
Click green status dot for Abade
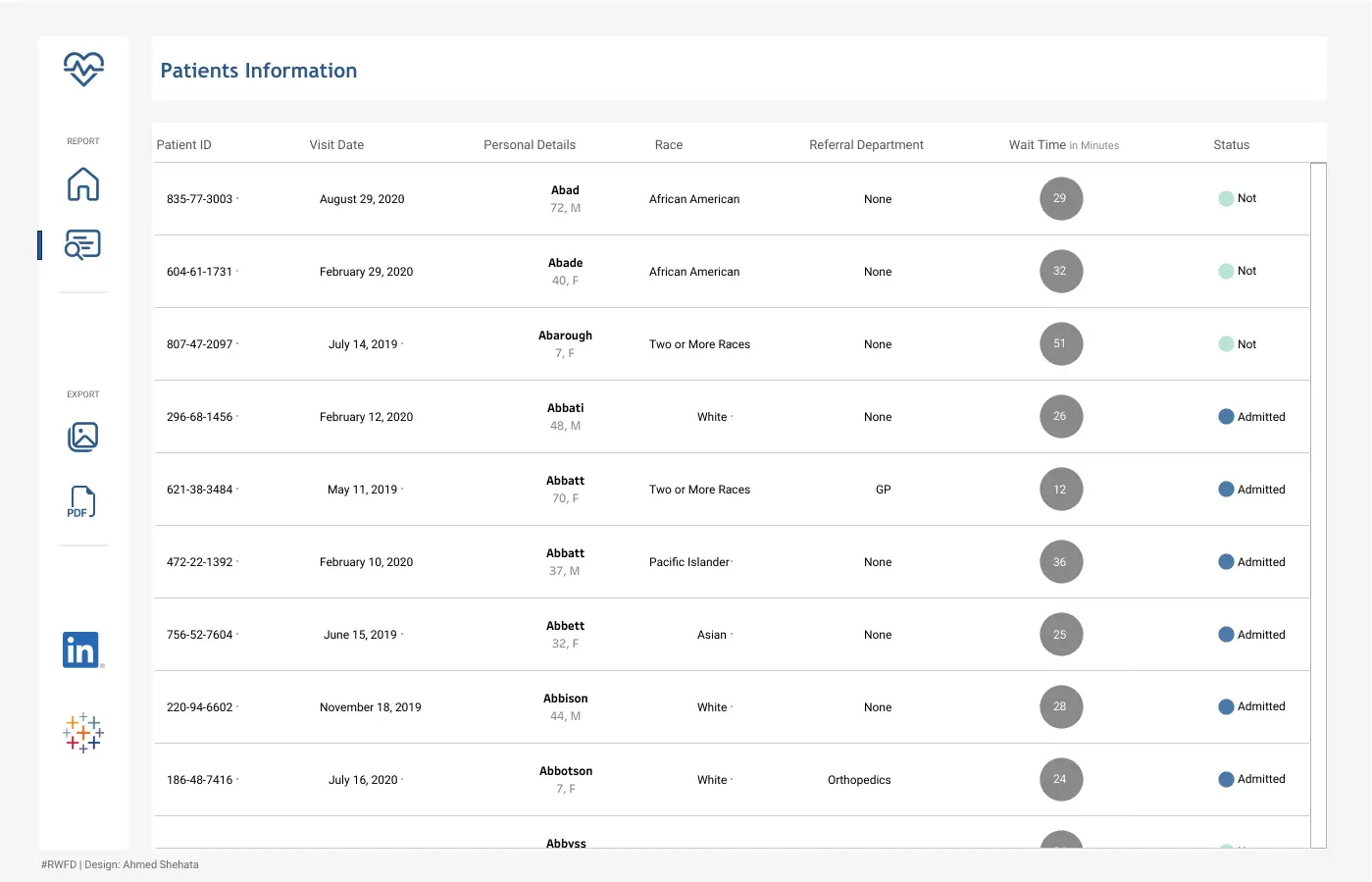coord(1226,272)
